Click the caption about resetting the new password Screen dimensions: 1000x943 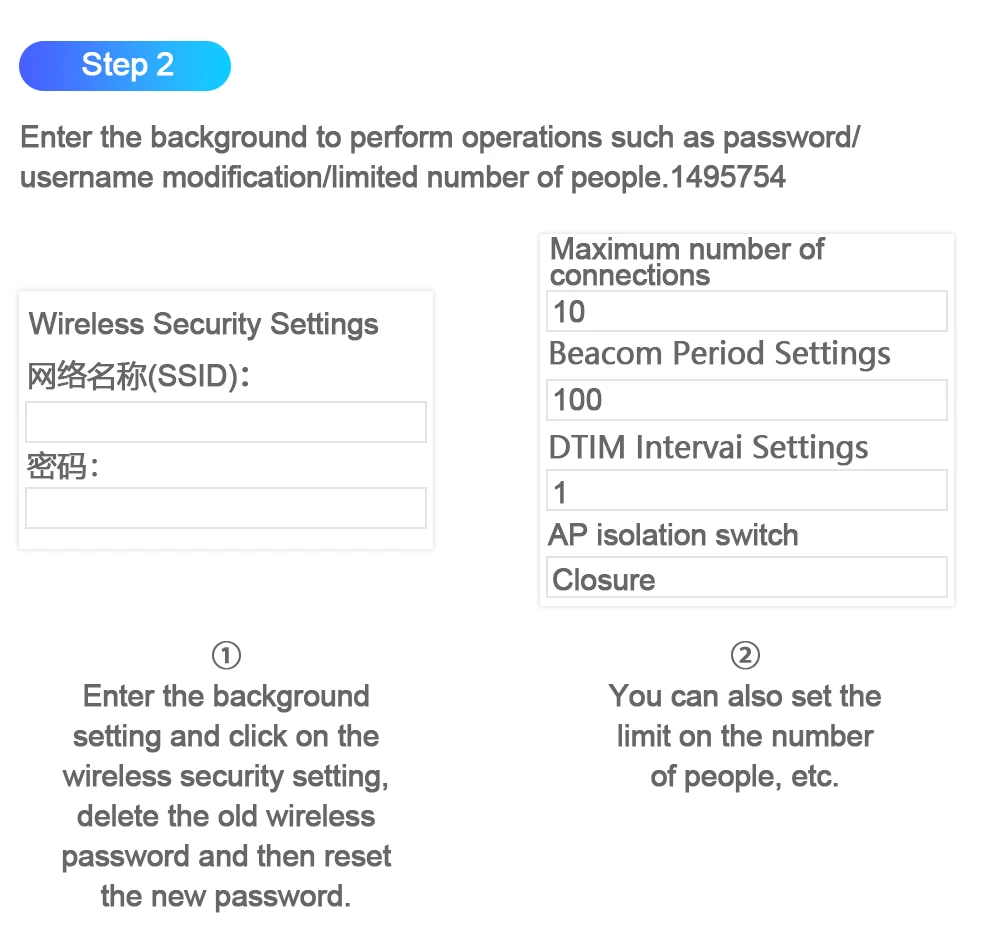(226, 795)
